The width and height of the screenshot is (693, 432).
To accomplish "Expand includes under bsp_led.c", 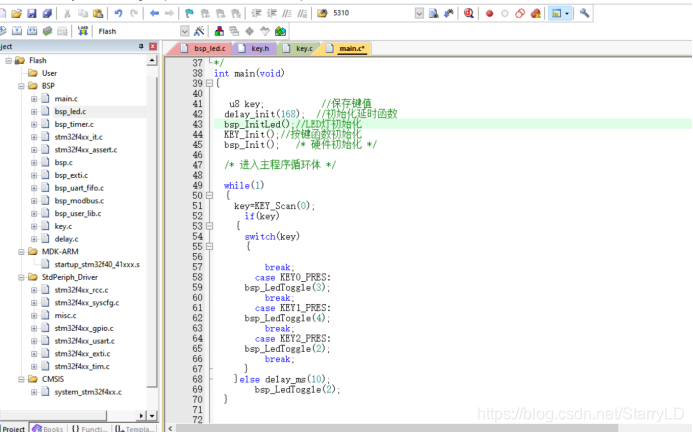I will coord(34,111).
